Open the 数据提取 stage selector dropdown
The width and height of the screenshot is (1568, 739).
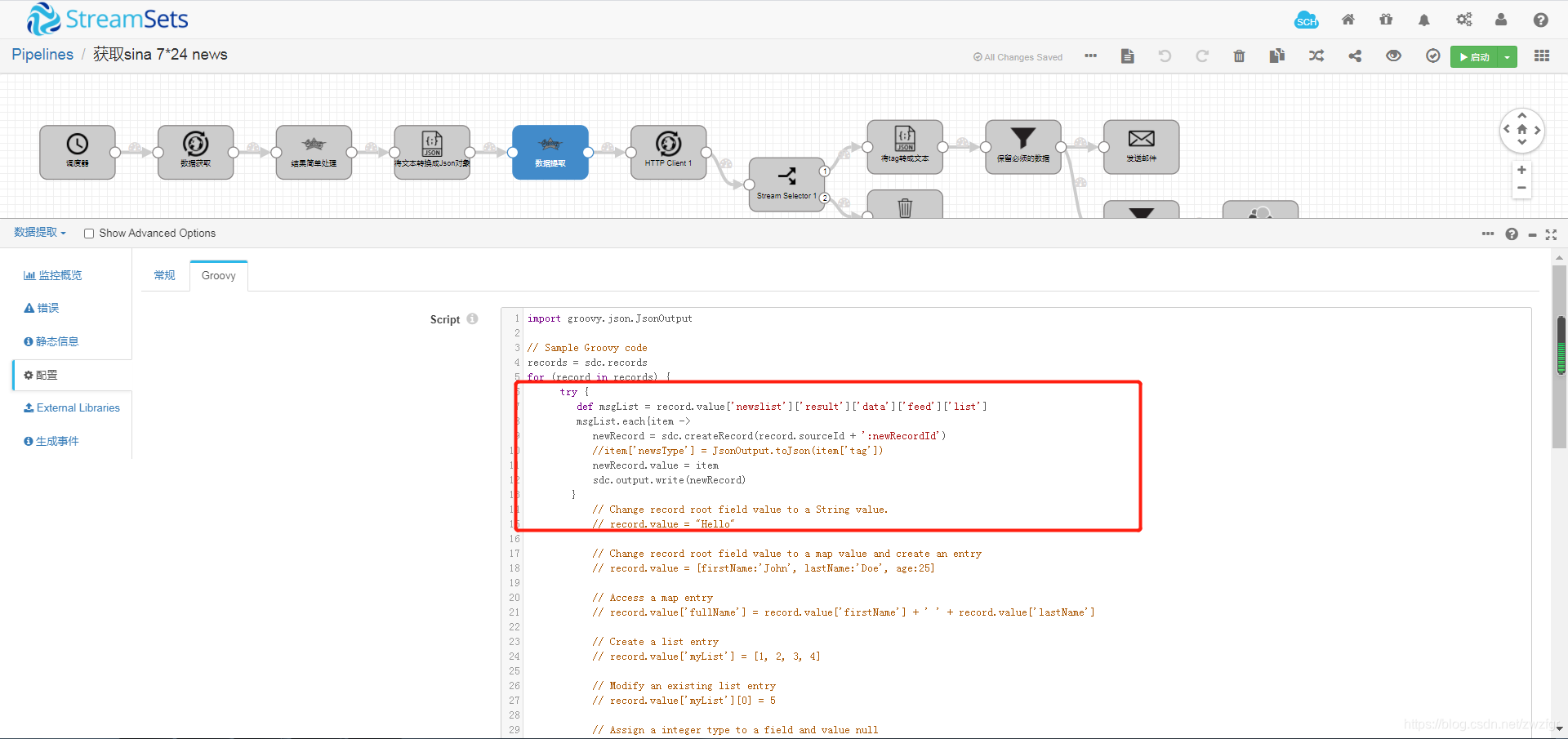point(40,233)
